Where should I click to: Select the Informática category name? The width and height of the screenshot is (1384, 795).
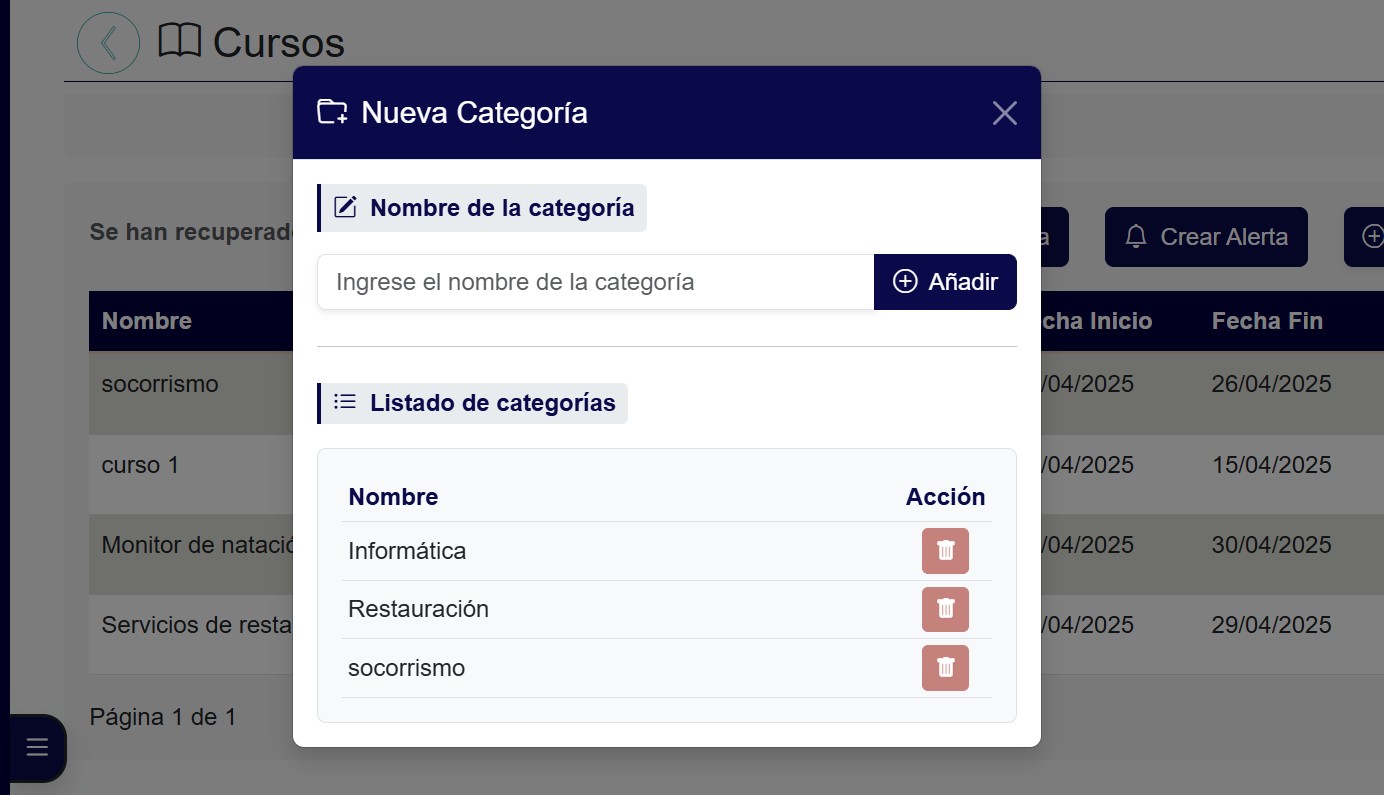pos(407,551)
